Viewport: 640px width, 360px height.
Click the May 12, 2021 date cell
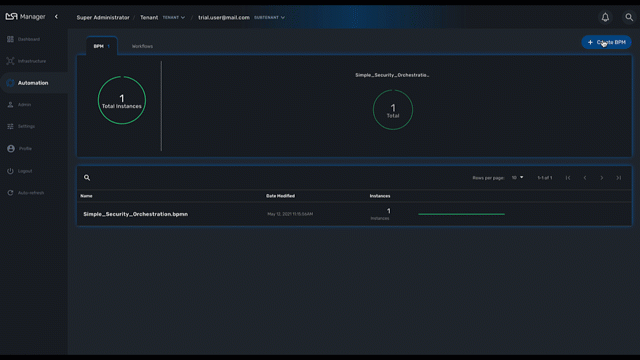click(290, 214)
